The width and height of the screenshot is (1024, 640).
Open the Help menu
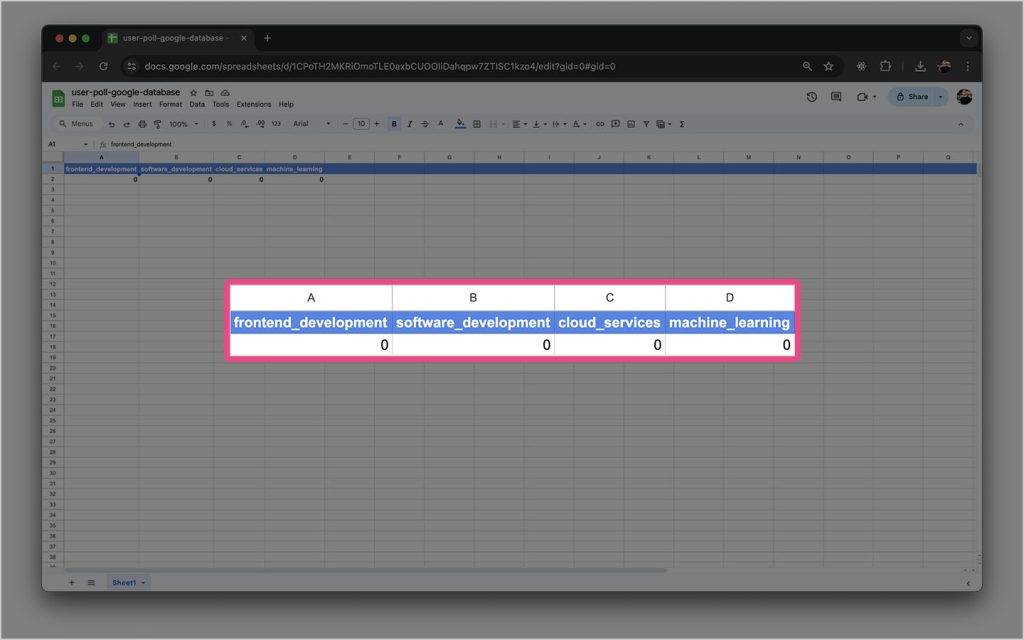pos(286,104)
